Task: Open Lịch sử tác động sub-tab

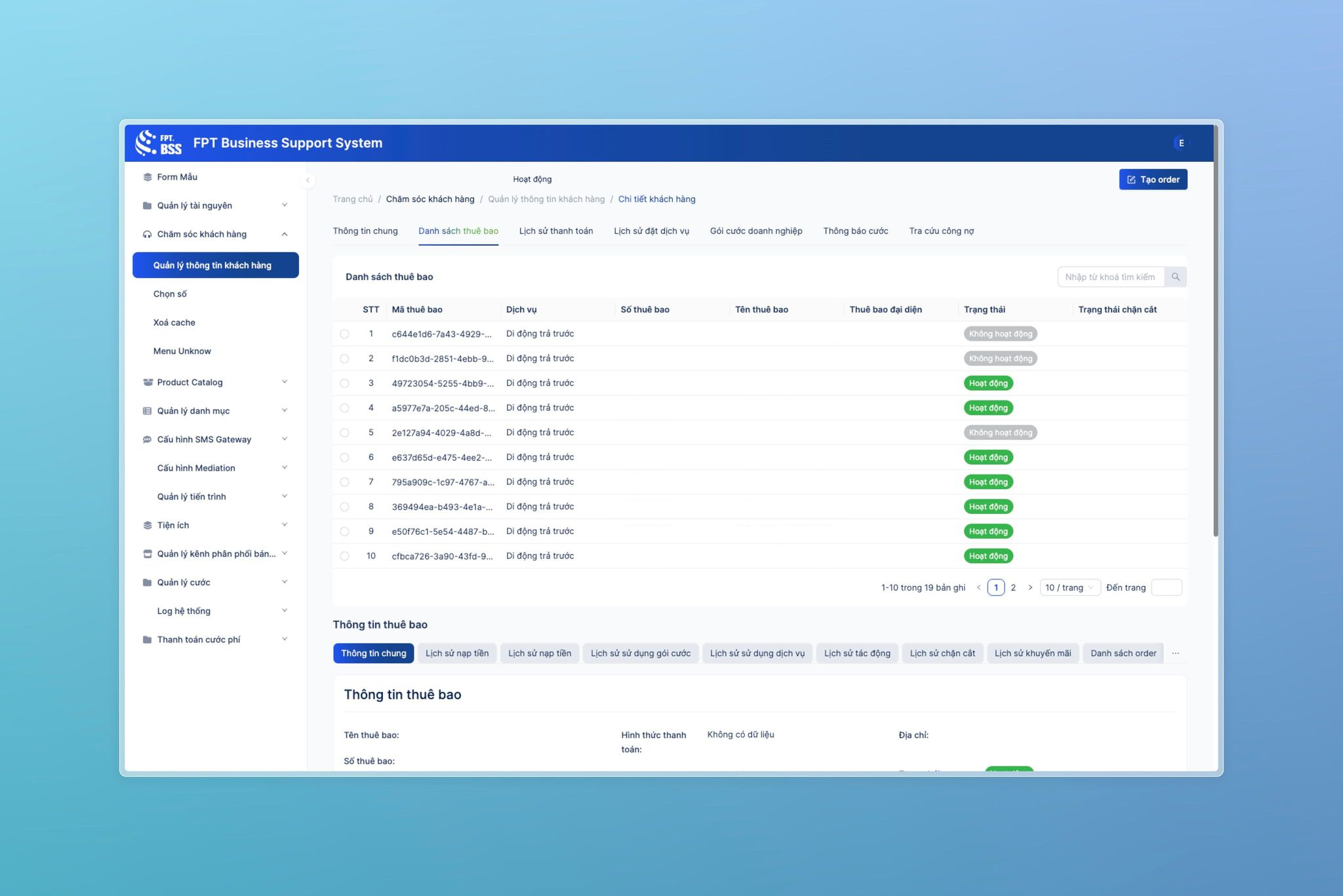Action: click(x=857, y=653)
